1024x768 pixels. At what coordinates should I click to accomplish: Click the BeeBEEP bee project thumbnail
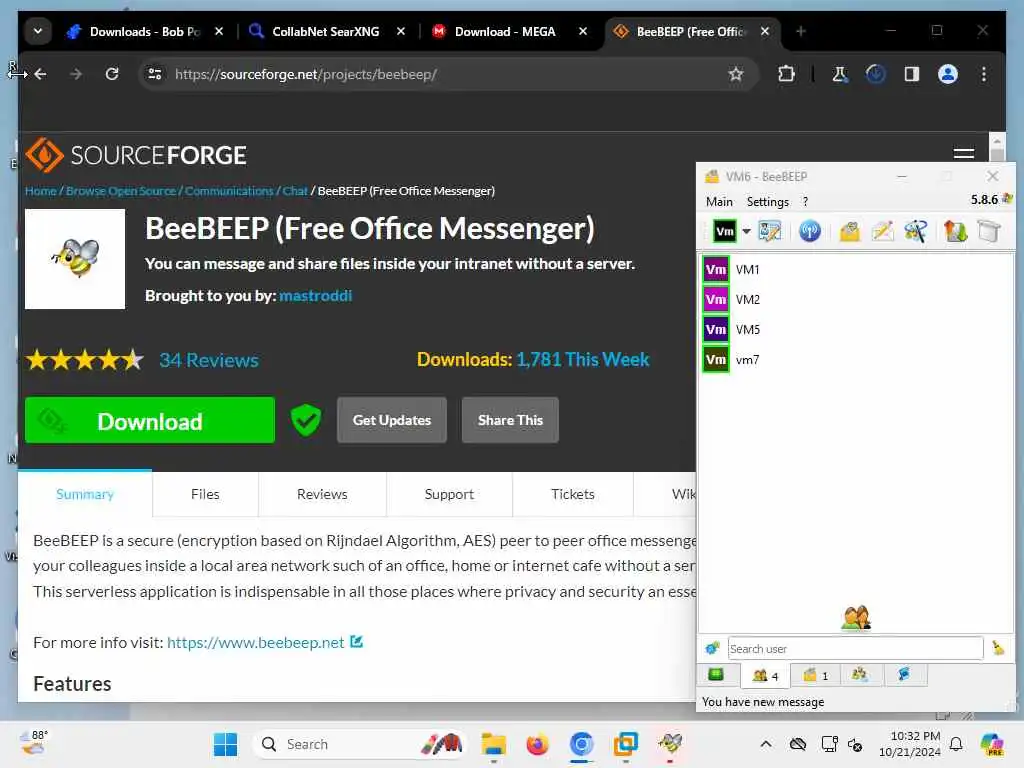(x=75, y=259)
